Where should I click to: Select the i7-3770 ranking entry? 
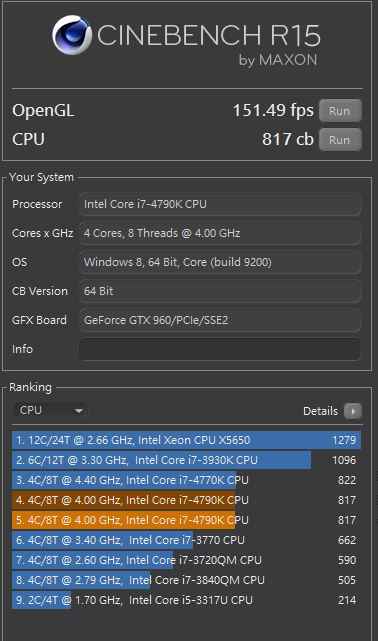point(186,540)
